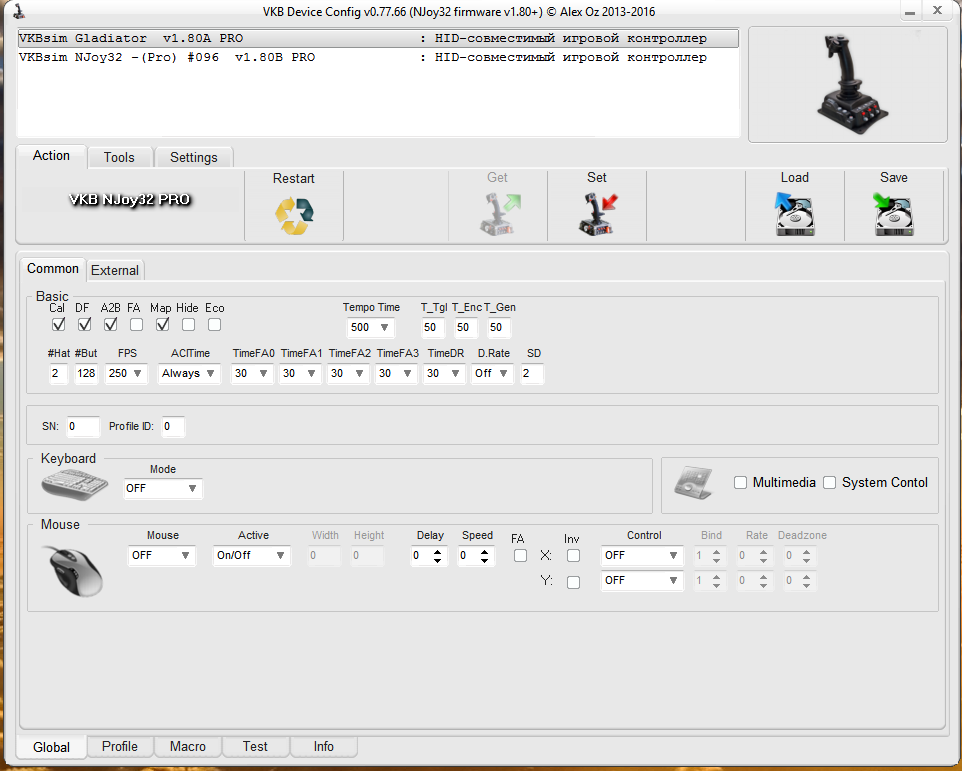
Task: Click the grayed Get joystick icon
Action: (499, 214)
